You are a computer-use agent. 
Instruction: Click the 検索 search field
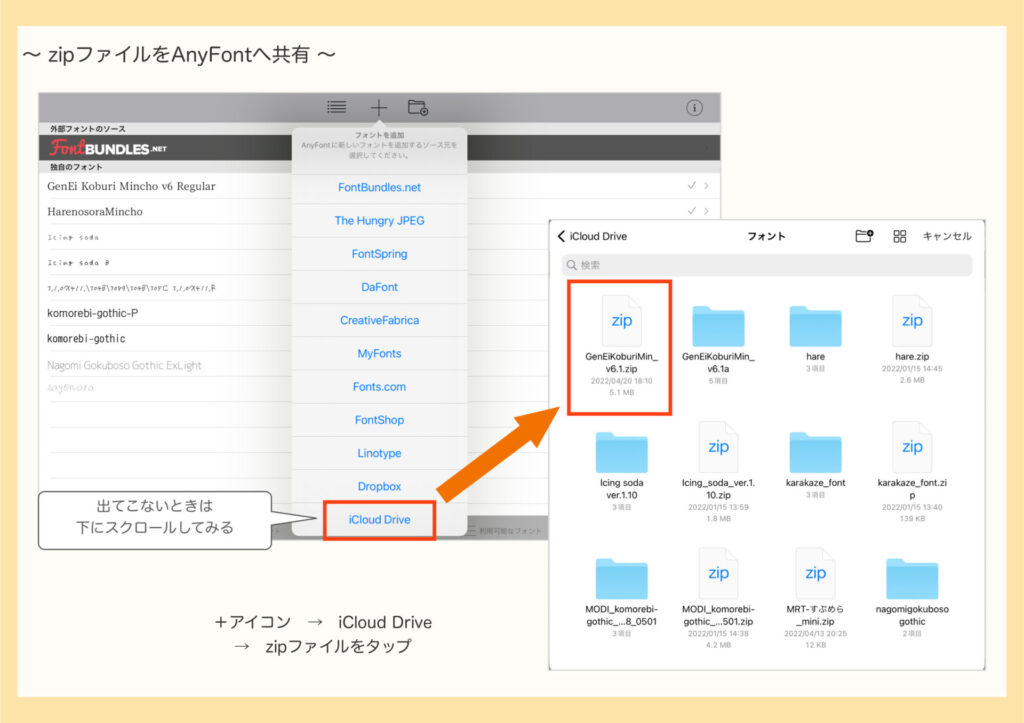(x=767, y=265)
